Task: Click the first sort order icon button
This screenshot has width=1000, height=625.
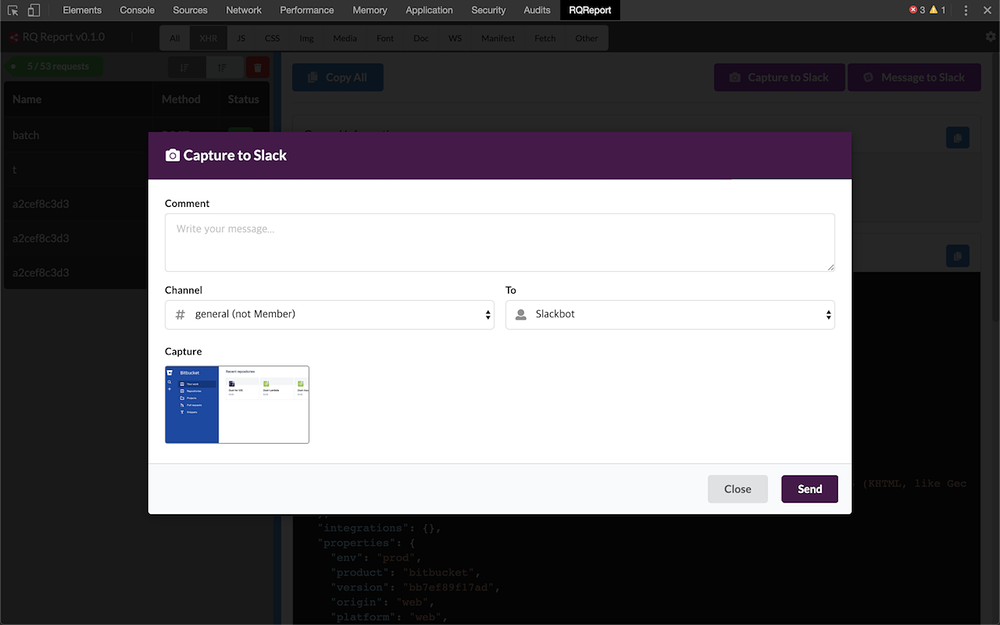Action: pos(186,68)
